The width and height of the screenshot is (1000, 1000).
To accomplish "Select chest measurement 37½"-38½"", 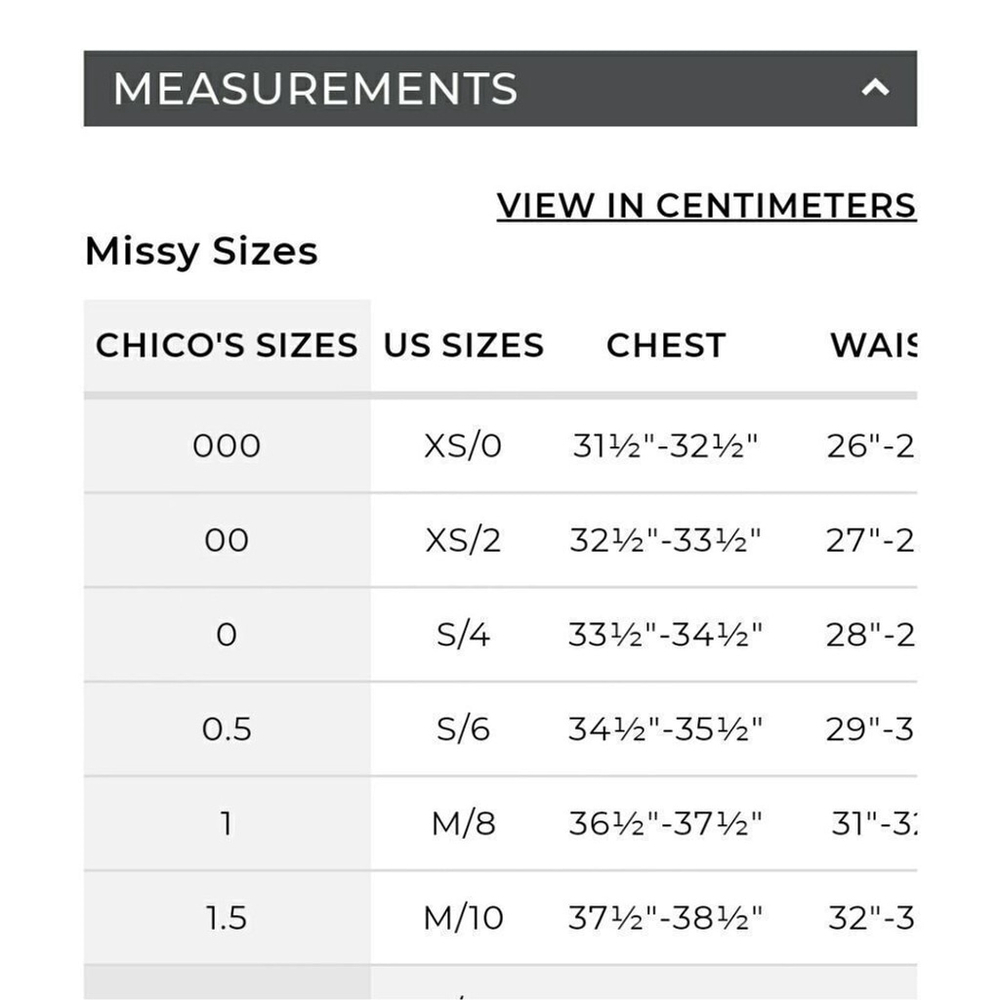I will 665,918.
